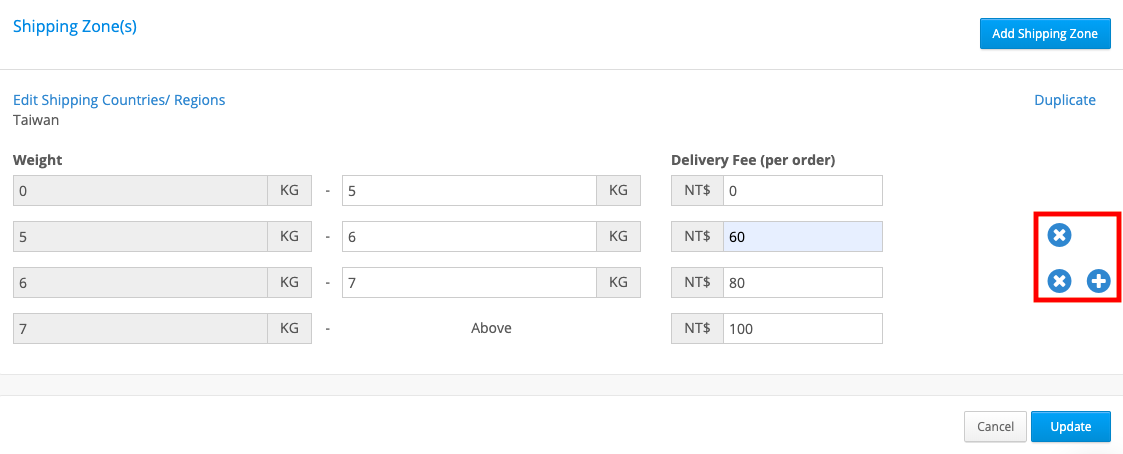Open Edit Shipping Countries/ Regions link
Image resolution: width=1123 pixels, height=454 pixels.
coord(119,100)
